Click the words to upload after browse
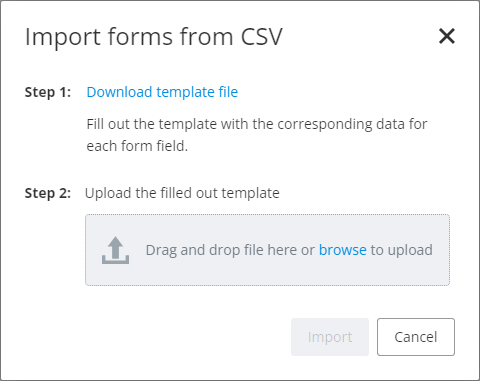 (x=402, y=250)
